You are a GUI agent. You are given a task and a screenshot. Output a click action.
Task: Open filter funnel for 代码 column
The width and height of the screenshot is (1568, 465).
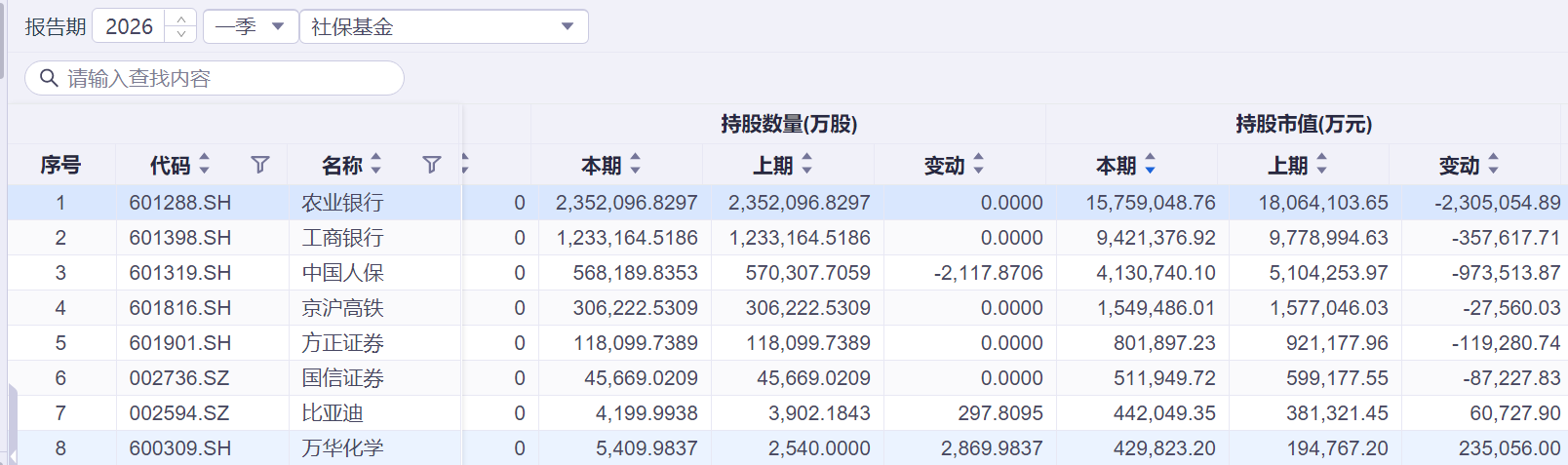click(260, 165)
